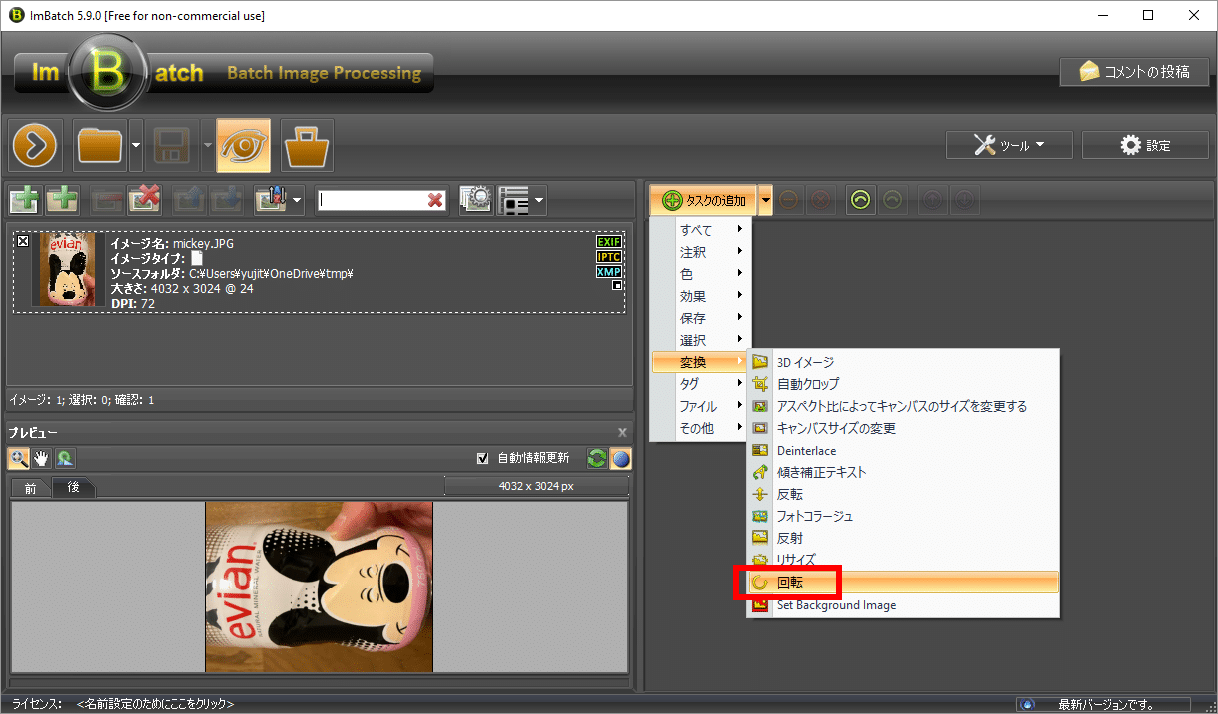This screenshot has width=1218, height=714.
Task: Open the shopping basket icon
Action: tap(307, 146)
